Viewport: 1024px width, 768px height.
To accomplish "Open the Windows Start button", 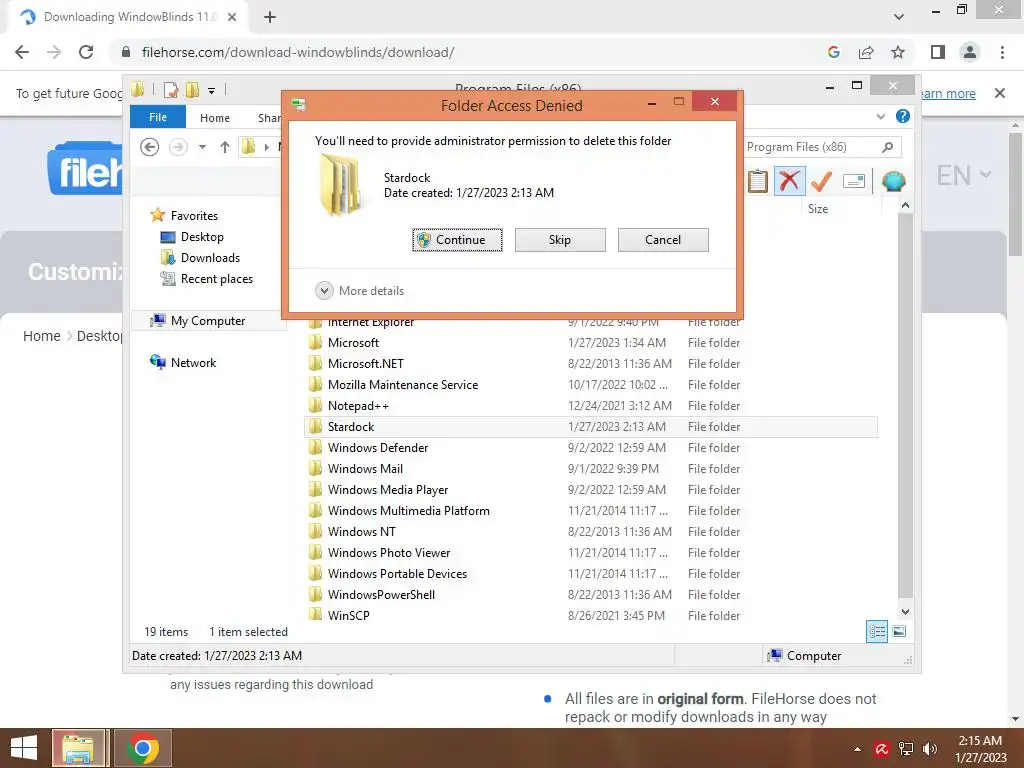I will [x=24, y=748].
